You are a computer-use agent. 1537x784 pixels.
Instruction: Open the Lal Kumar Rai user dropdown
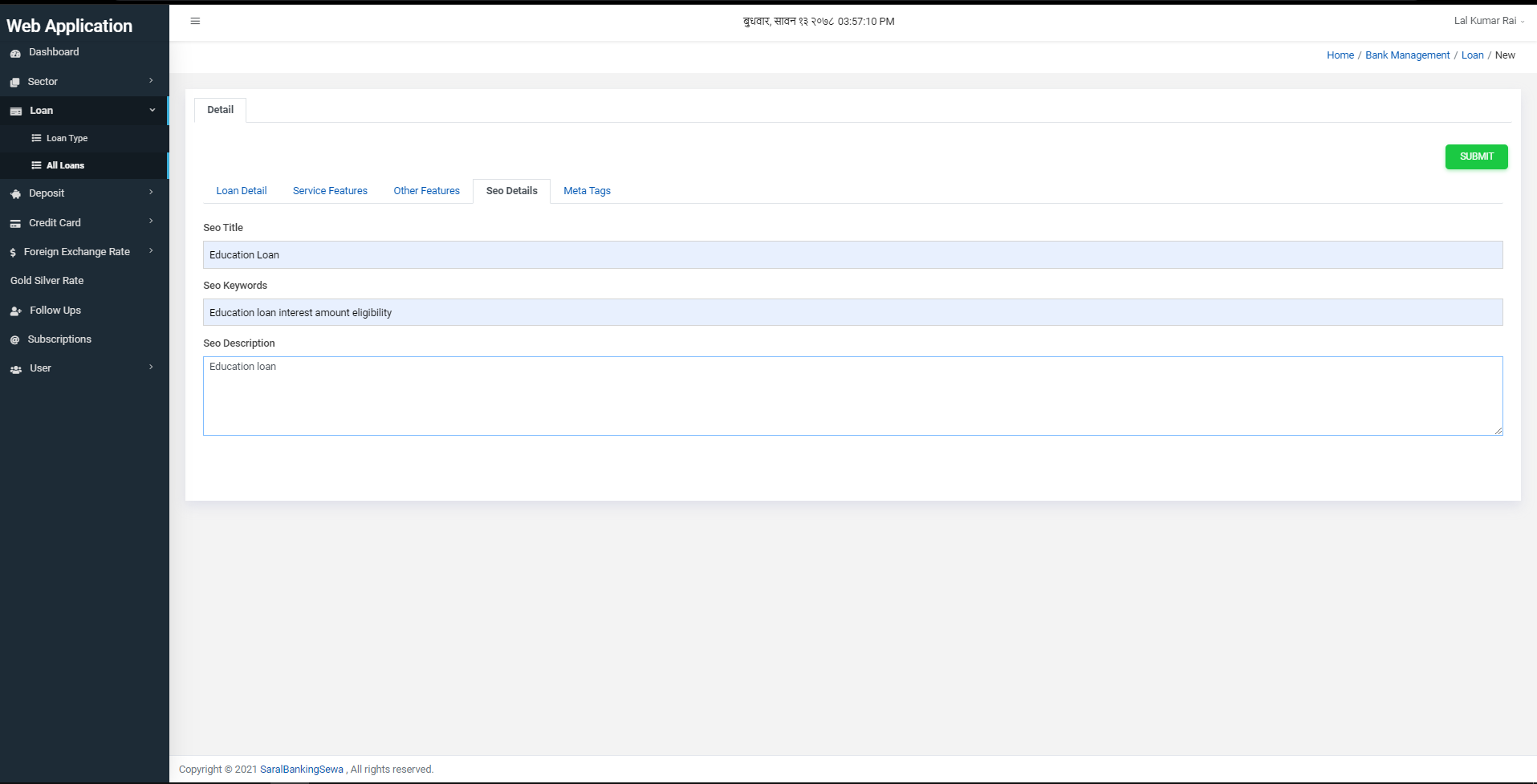click(x=1489, y=21)
